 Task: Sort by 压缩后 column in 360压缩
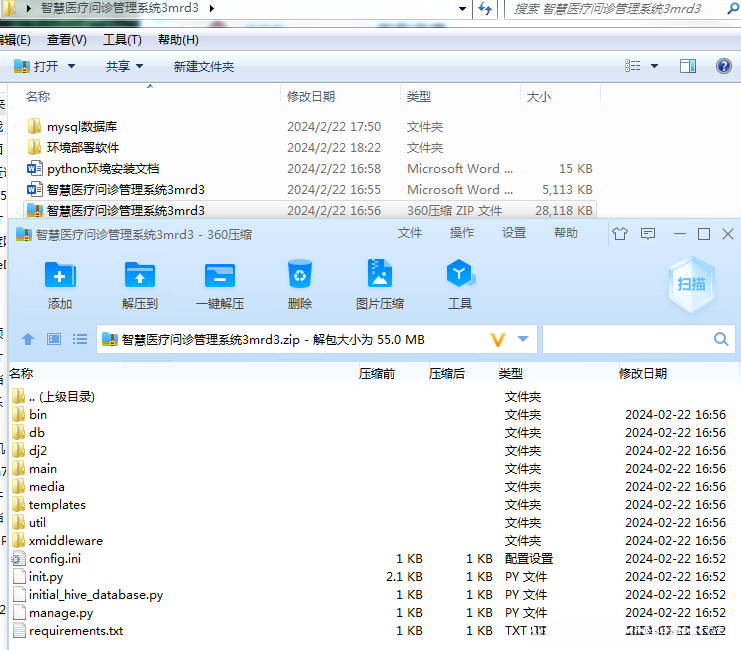[x=447, y=373]
